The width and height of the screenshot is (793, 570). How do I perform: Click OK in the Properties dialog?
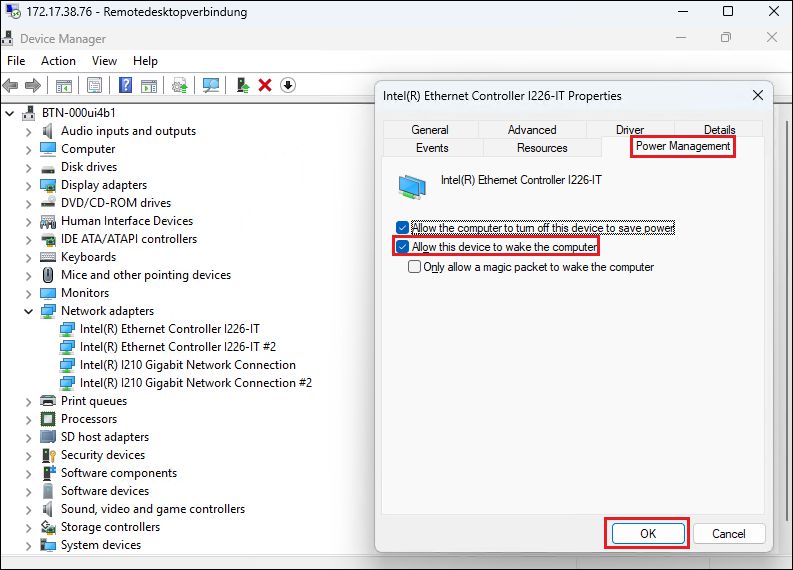(648, 533)
